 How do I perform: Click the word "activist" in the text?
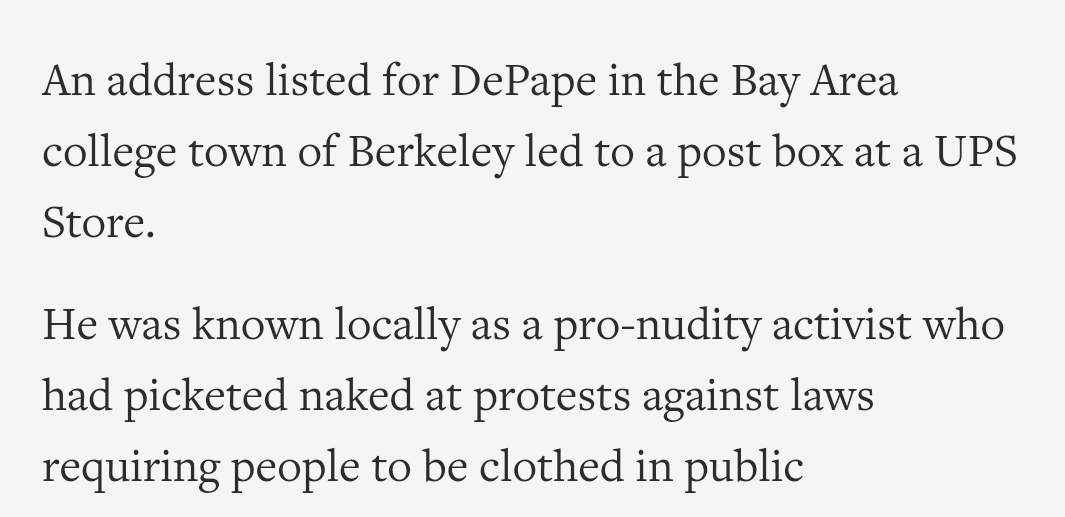click(841, 324)
